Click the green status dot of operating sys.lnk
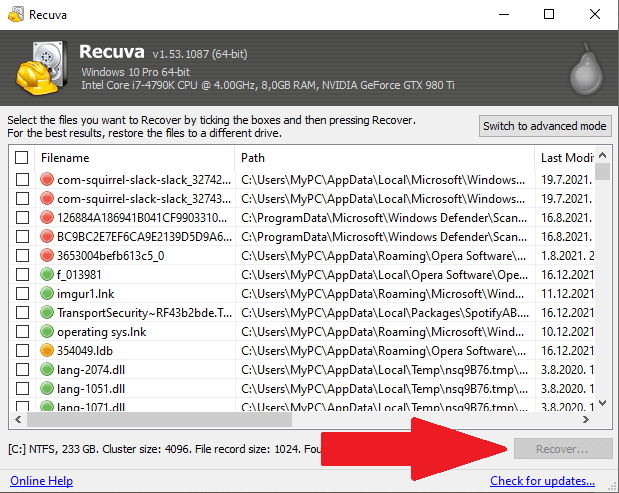The height and width of the screenshot is (493, 619). point(47,331)
